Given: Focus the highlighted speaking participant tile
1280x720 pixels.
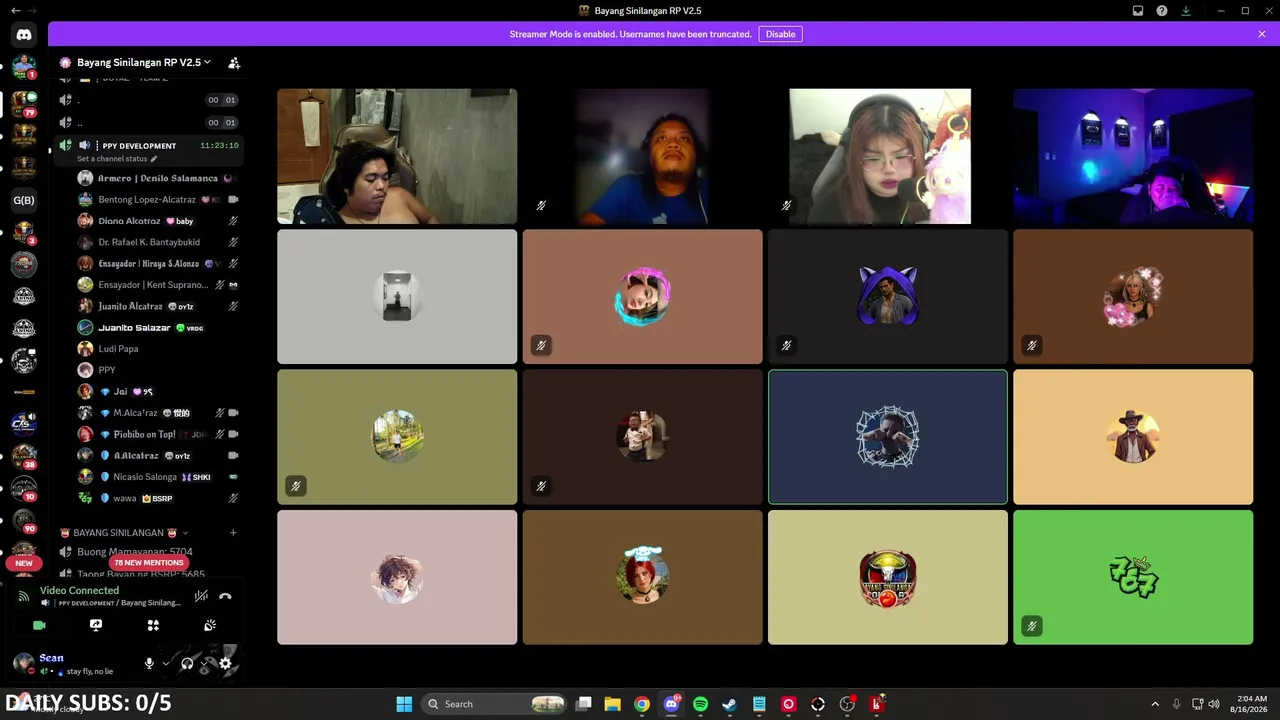Looking at the screenshot, I should (888, 437).
